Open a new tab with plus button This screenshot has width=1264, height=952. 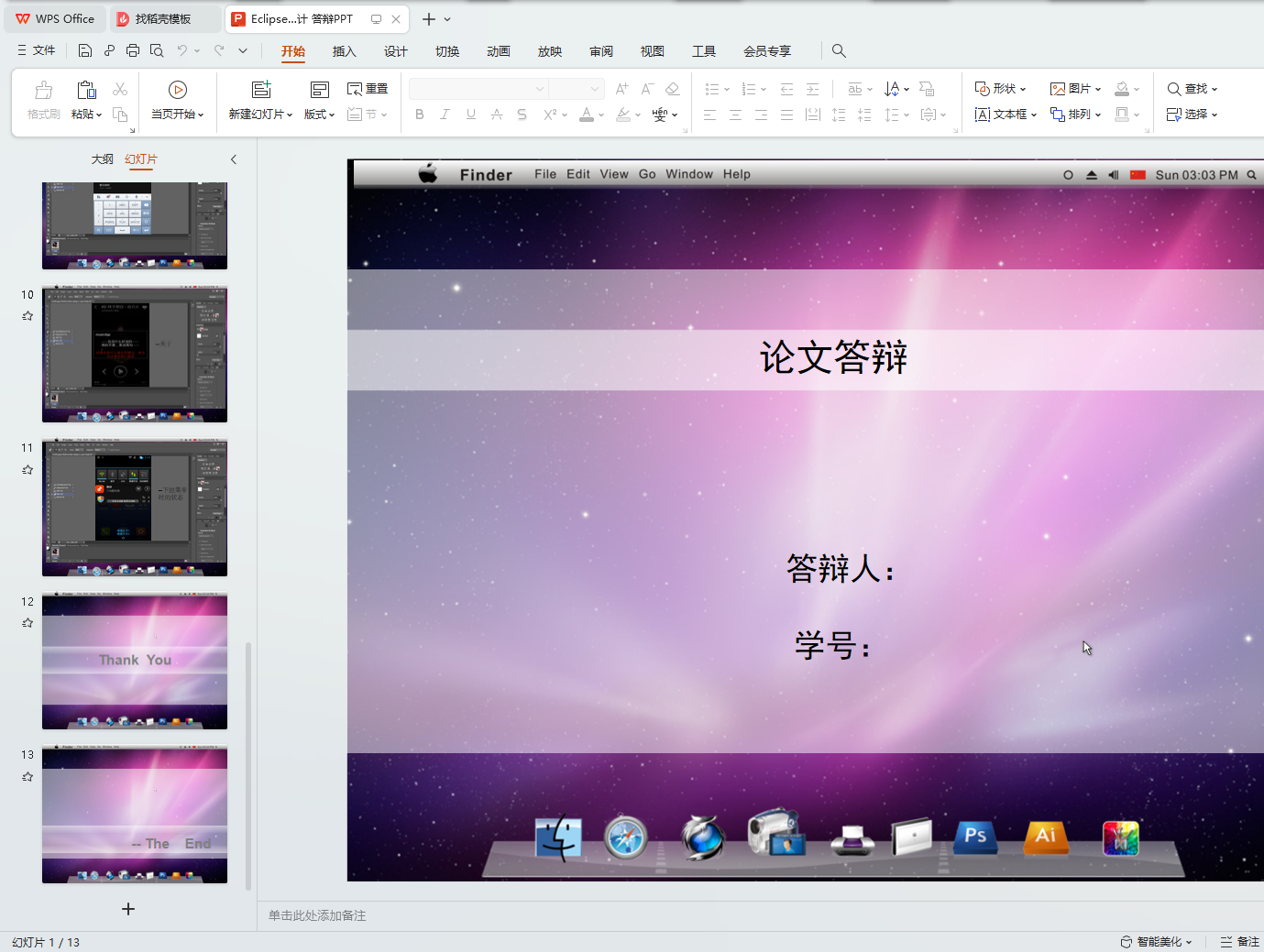[x=428, y=18]
